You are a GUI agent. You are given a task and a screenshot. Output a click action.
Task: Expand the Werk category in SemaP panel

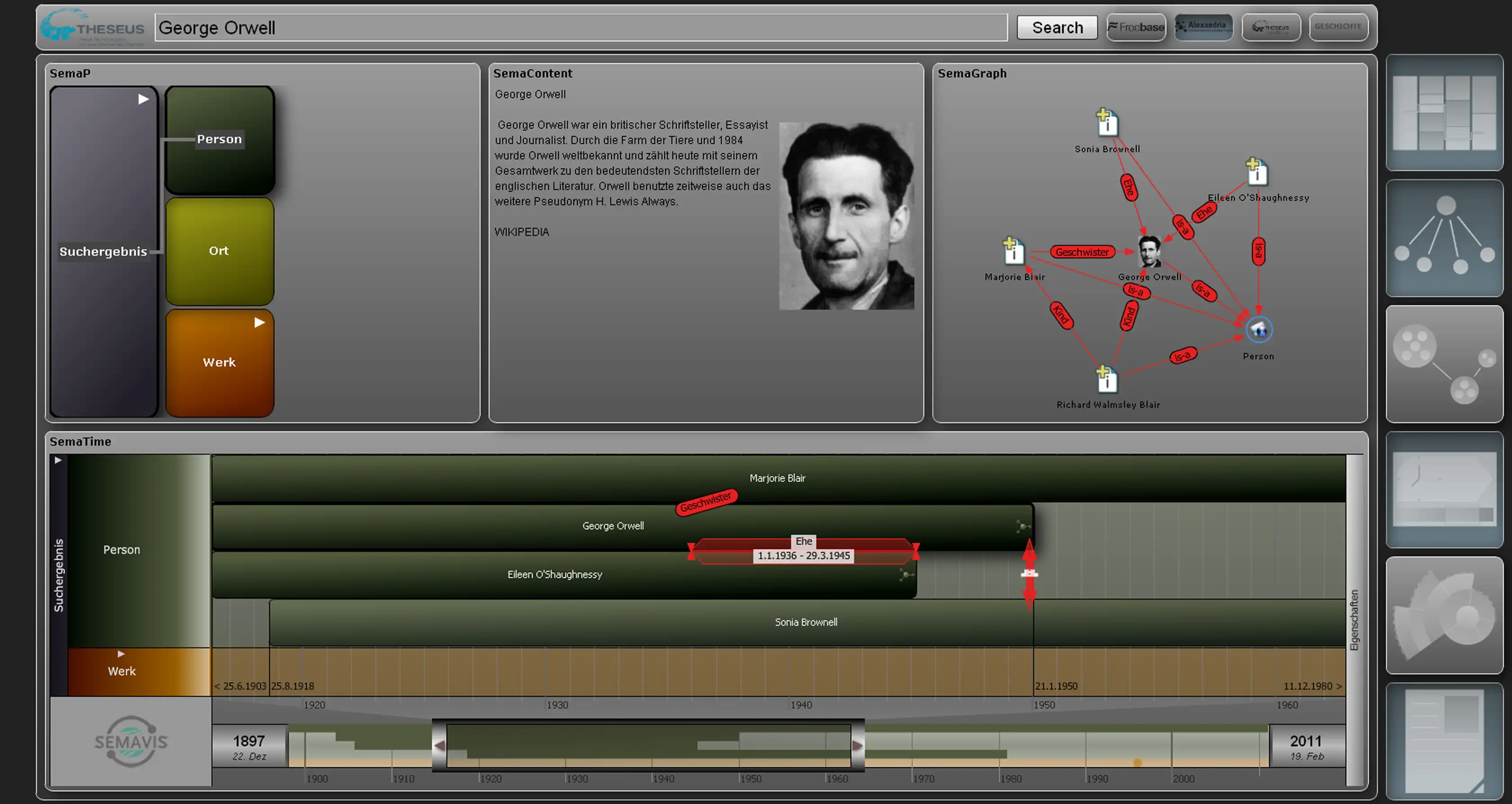[x=257, y=324]
